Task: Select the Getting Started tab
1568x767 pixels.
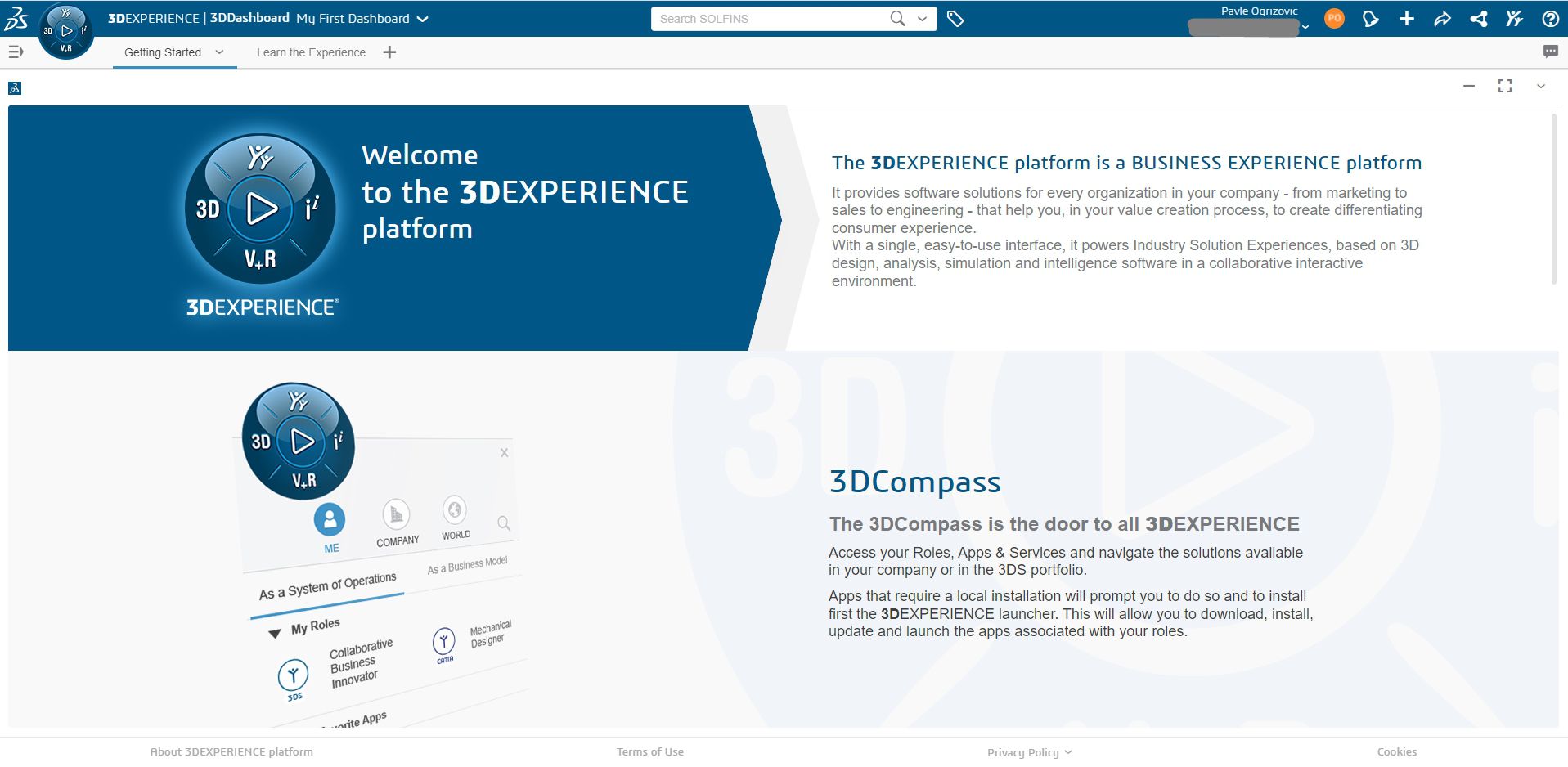Action: coord(162,52)
